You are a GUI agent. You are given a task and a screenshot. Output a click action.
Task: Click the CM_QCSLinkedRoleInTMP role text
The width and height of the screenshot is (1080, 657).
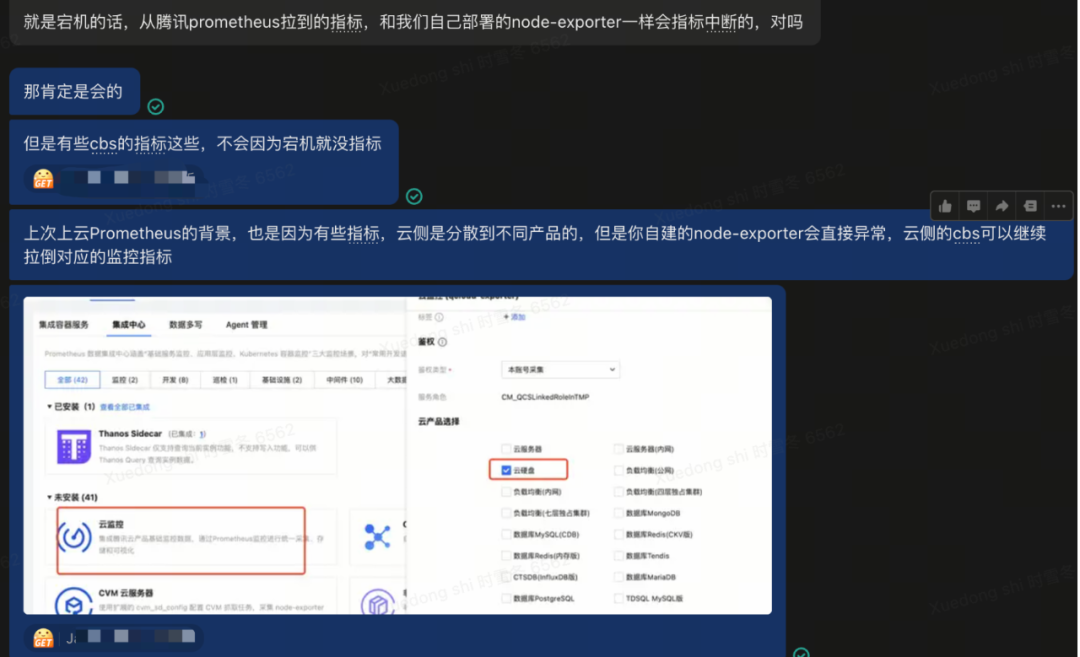[545, 397]
